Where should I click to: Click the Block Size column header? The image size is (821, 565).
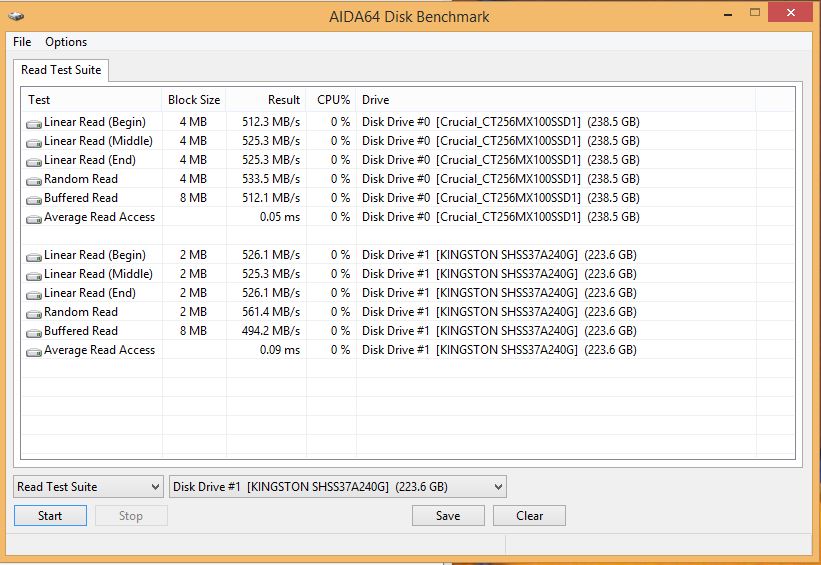click(194, 99)
